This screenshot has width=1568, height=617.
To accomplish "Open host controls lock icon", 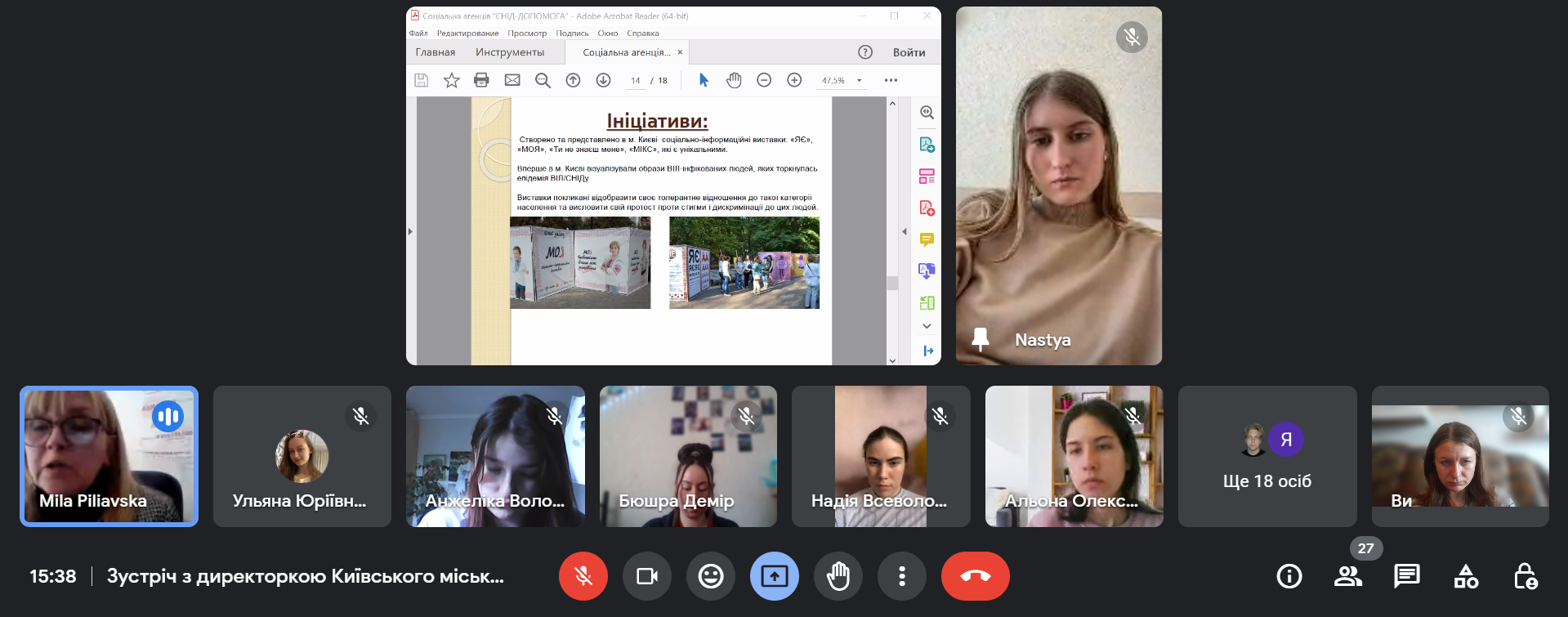I will (x=1525, y=576).
